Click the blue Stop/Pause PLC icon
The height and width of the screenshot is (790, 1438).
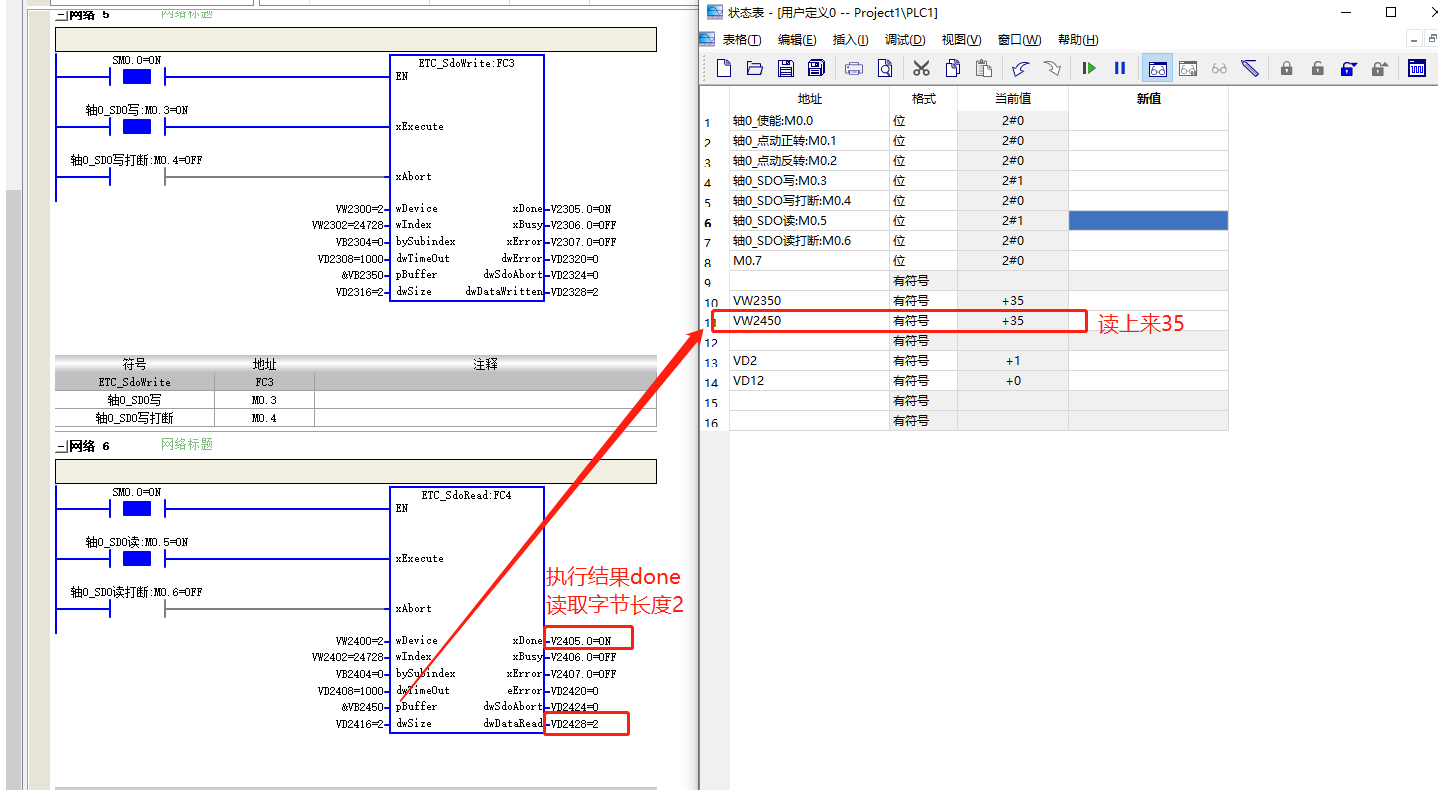click(x=1120, y=68)
